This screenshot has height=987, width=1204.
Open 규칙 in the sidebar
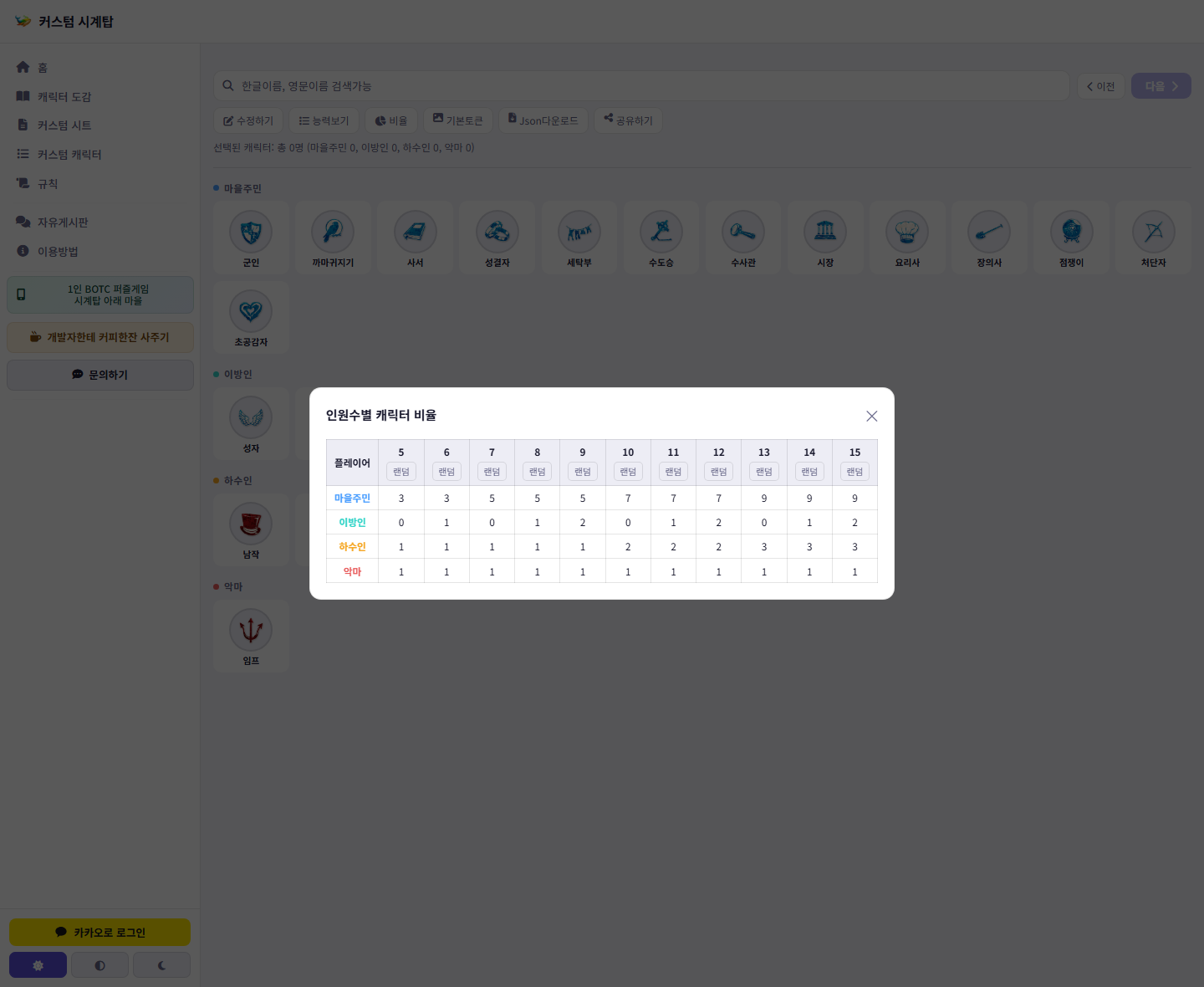[x=100, y=183]
